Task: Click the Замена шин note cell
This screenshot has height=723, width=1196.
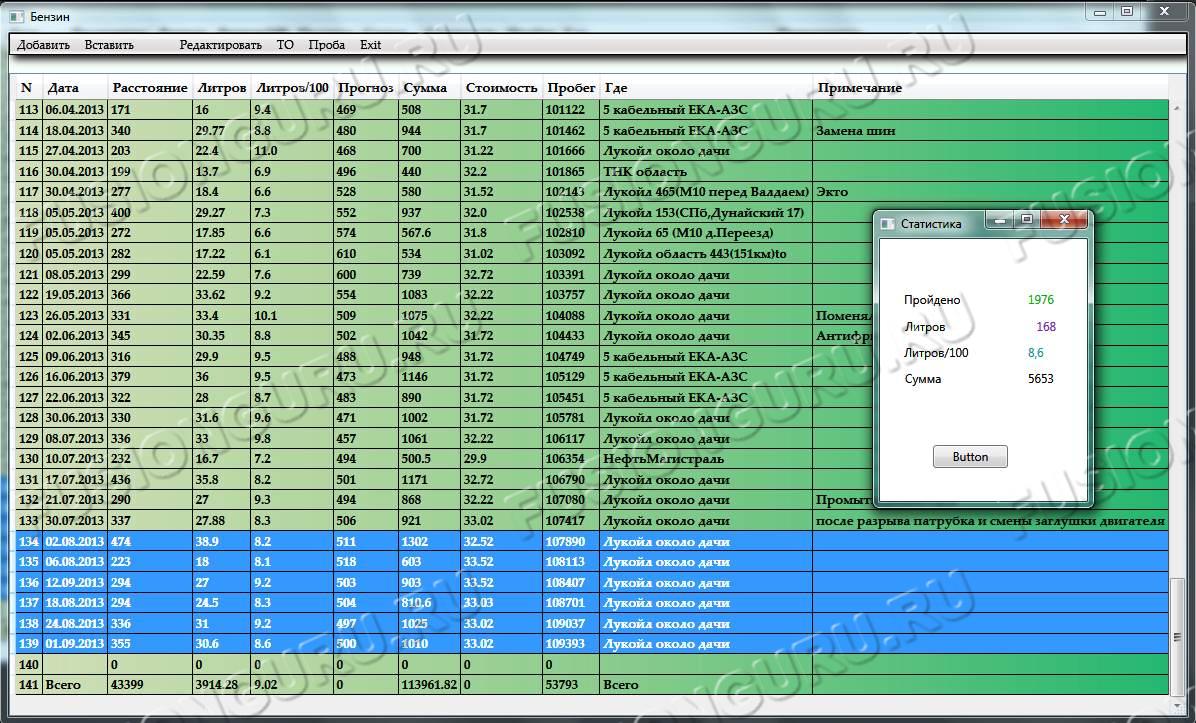Action: pyautogui.click(x=855, y=130)
